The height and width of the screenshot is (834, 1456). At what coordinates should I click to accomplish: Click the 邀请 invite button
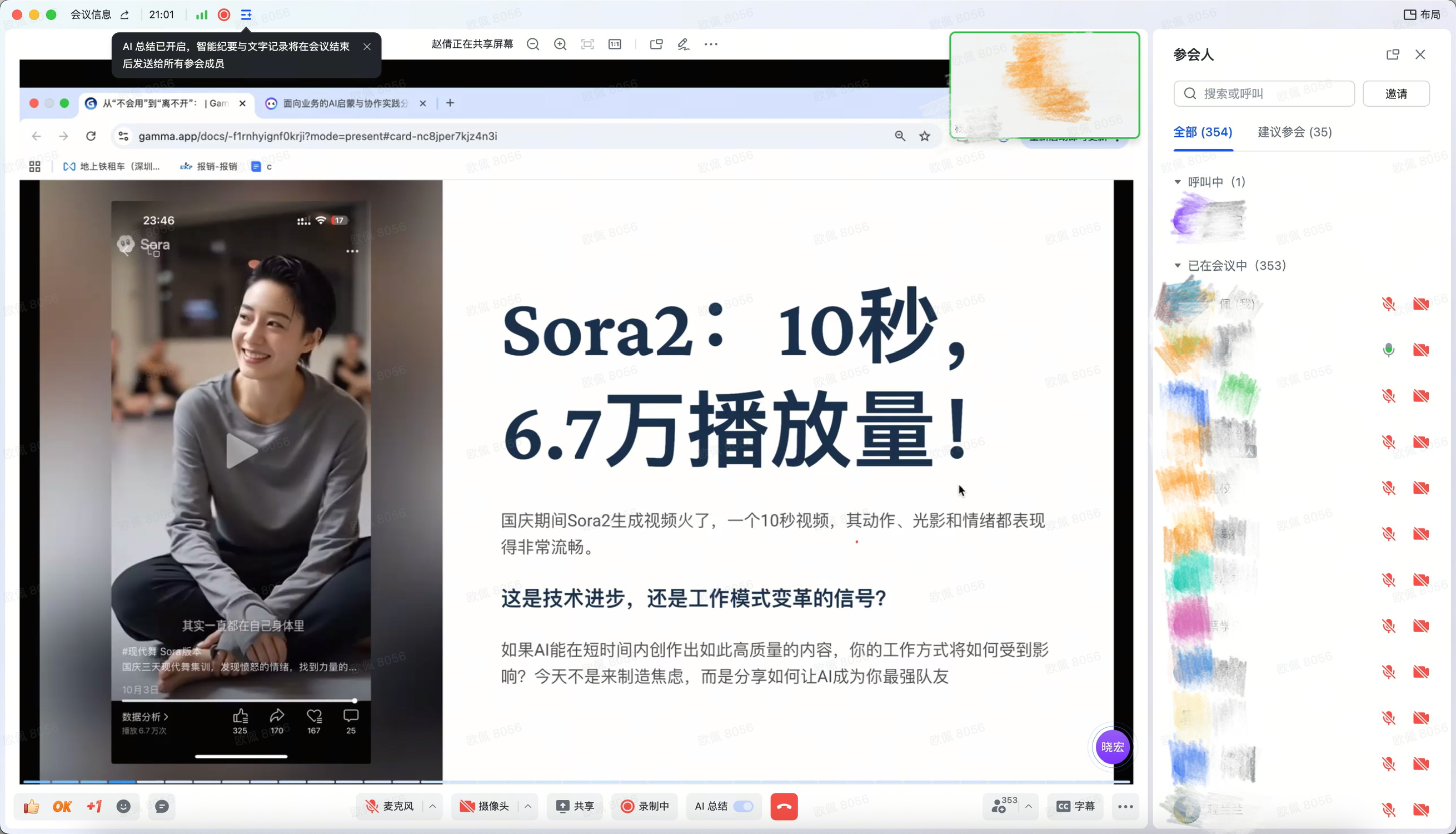tap(1395, 94)
